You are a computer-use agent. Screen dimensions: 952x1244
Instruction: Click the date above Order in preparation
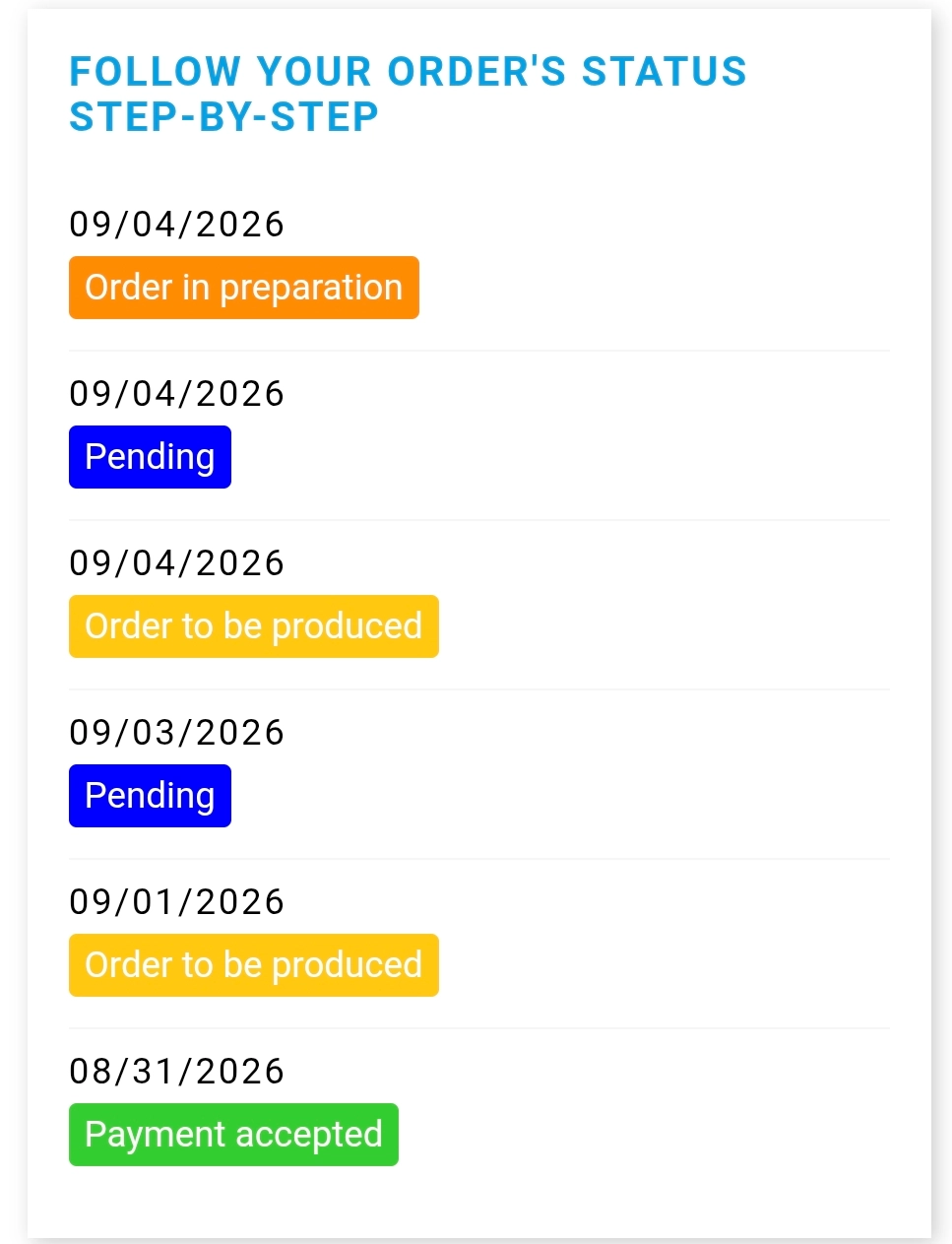click(x=176, y=225)
